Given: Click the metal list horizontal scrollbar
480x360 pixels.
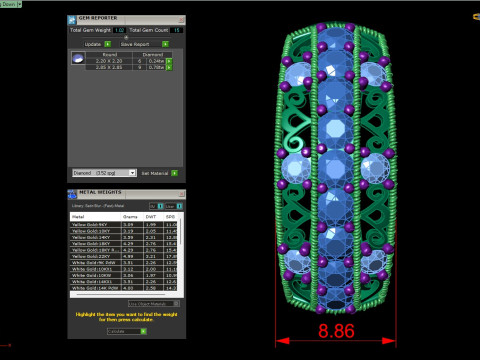Looking at the screenshot, I should [x=121, y=295].
